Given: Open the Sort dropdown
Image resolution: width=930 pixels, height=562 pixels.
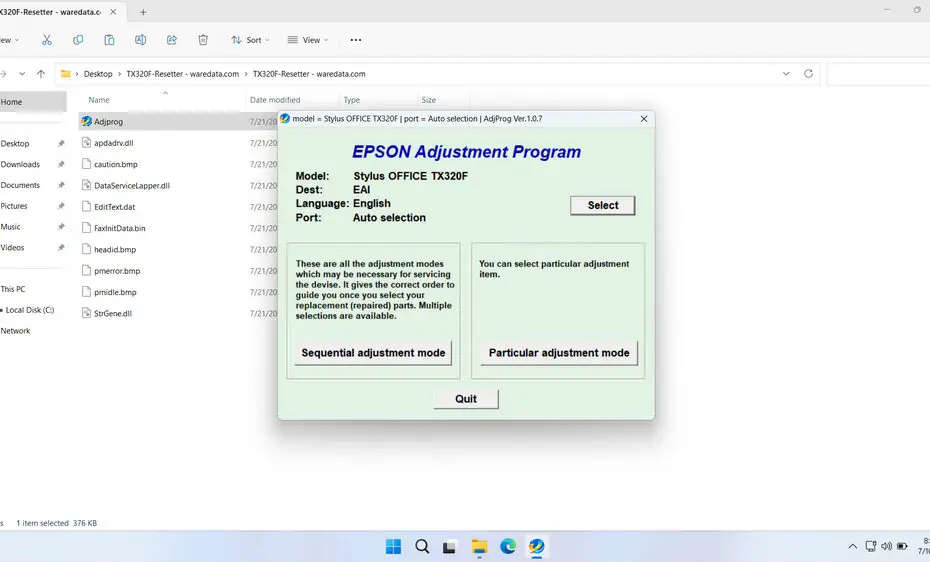Looking at the screenshot, I should pyautogui.click(x=250, y=40).
